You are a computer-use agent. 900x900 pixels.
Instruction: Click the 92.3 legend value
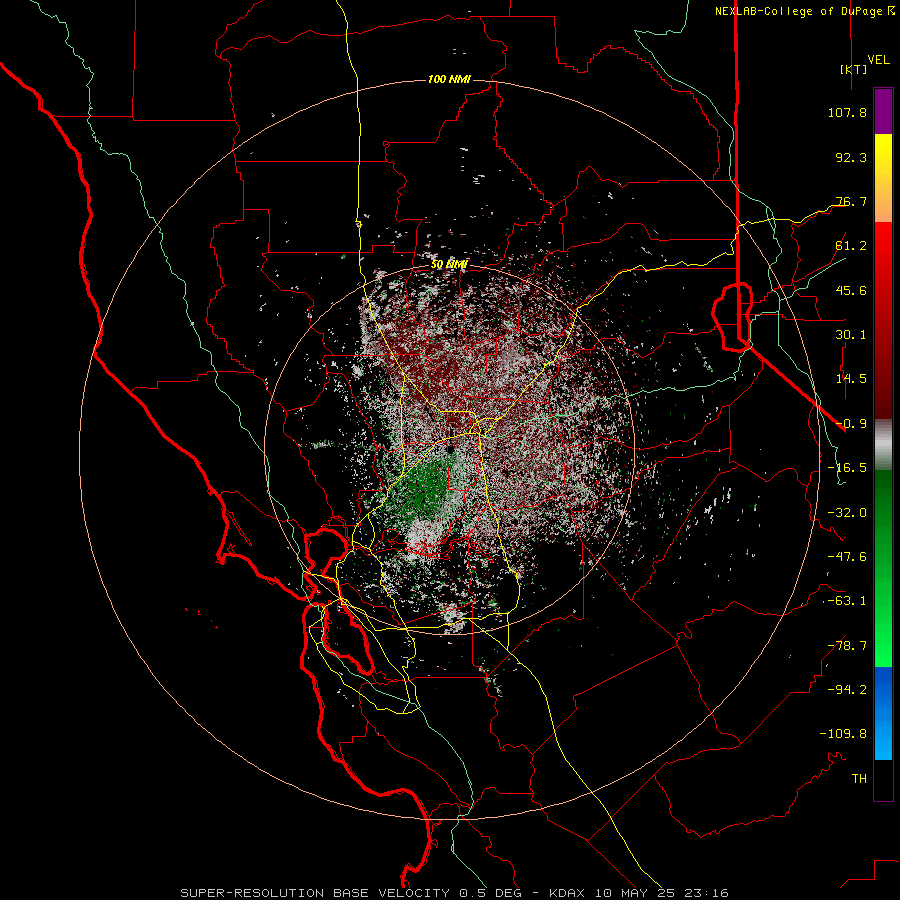(851, 157)
